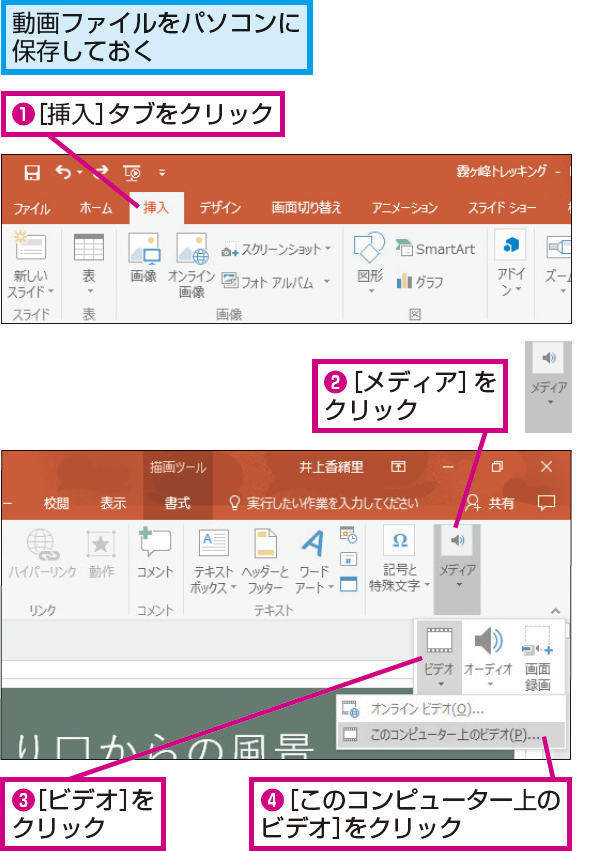Click the collapsed メディア button beside callout
This screenshot has width=600, height=851.
coord(548,386)
